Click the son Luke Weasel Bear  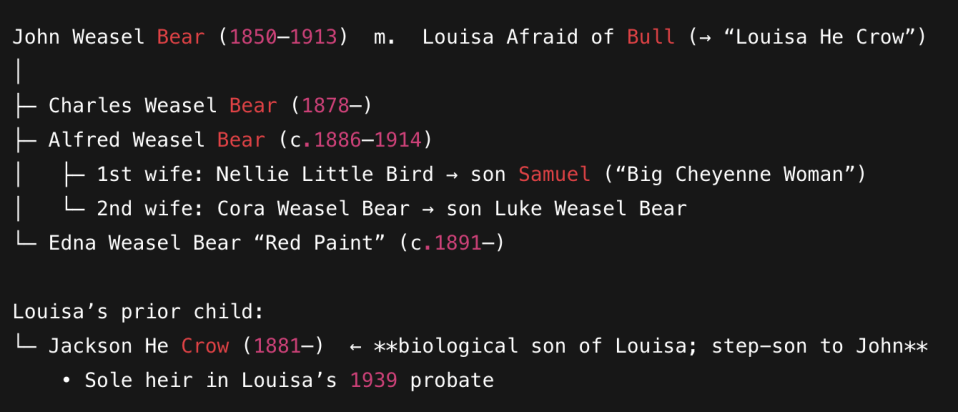pos(602,209)
